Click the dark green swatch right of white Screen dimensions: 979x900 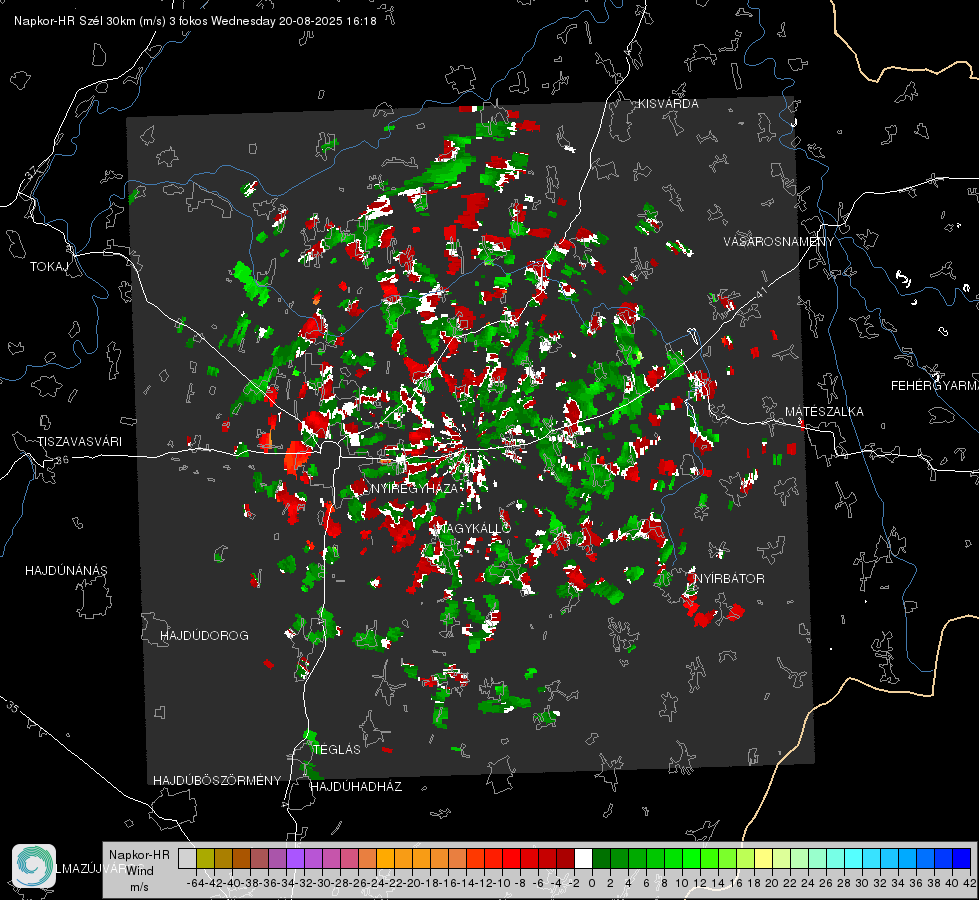(x=601, y=858)
